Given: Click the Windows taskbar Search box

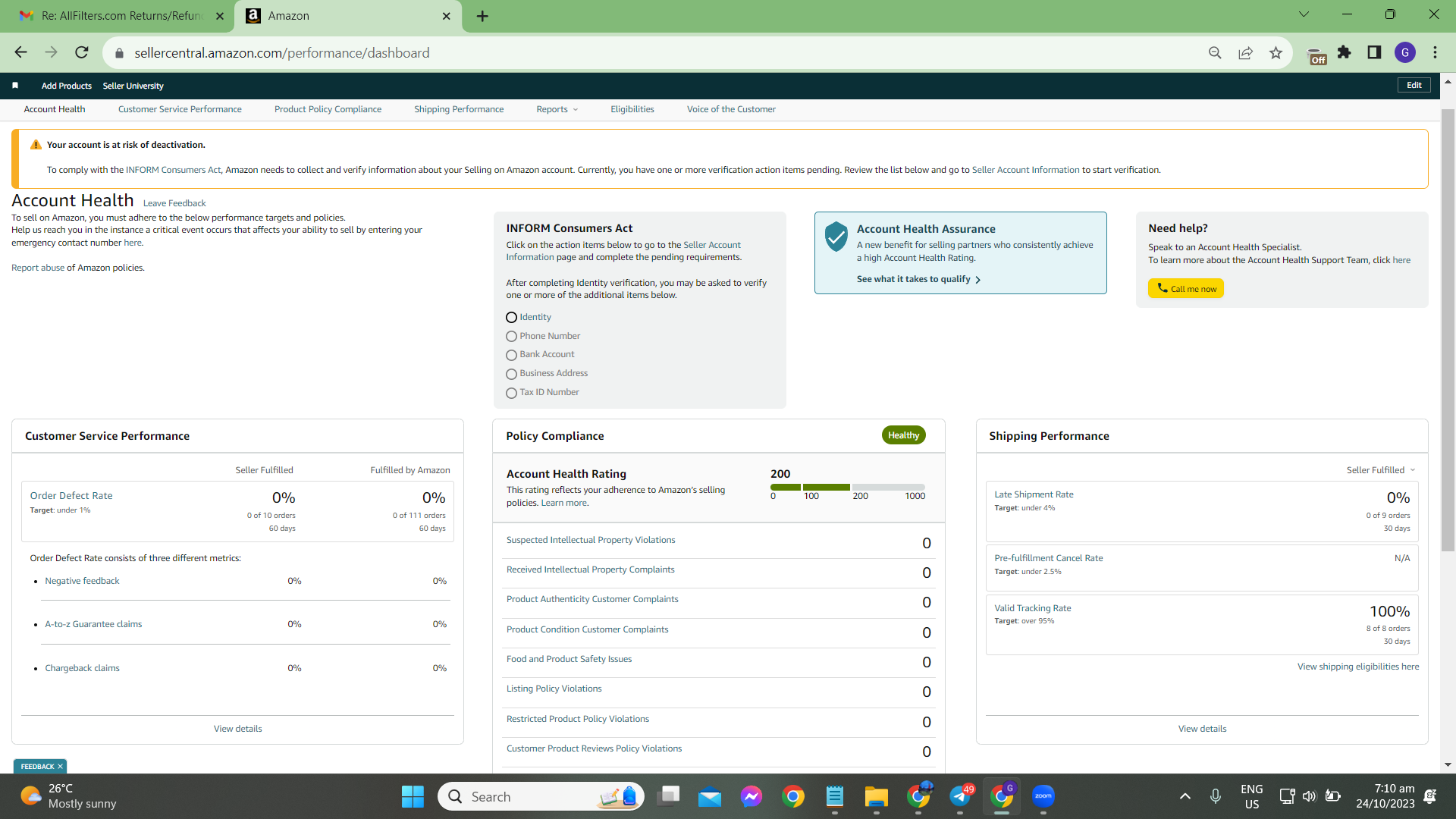Looking at the screenshot, I should pyautogui.click(x=541, y=796).
